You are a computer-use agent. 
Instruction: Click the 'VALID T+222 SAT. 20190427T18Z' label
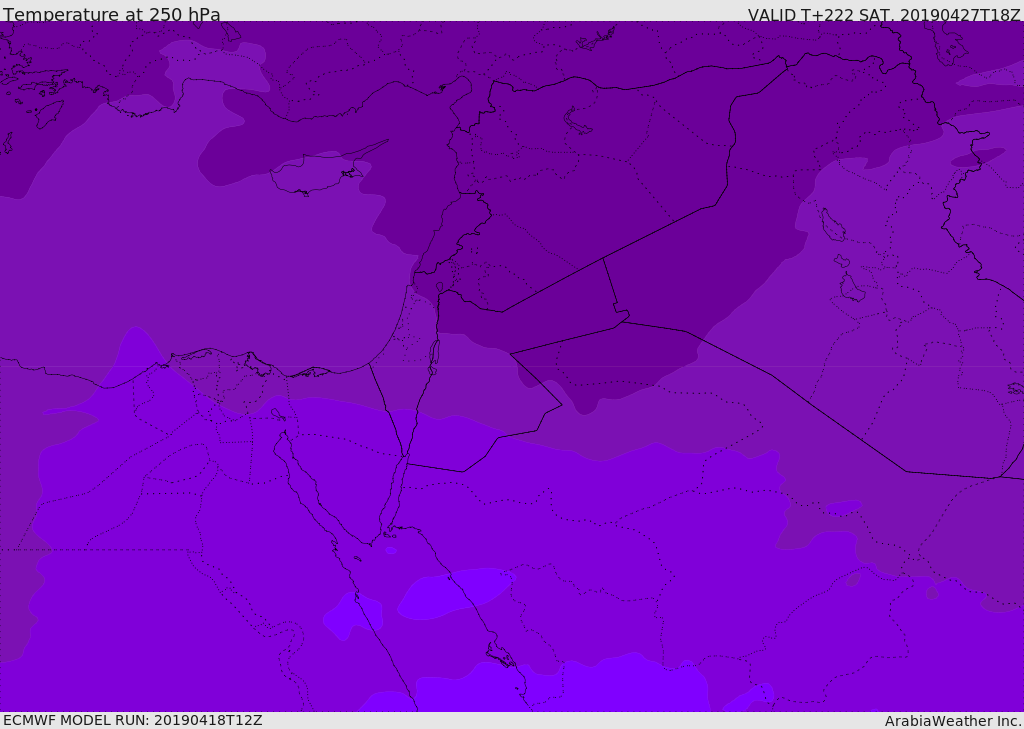click(884, 14)
